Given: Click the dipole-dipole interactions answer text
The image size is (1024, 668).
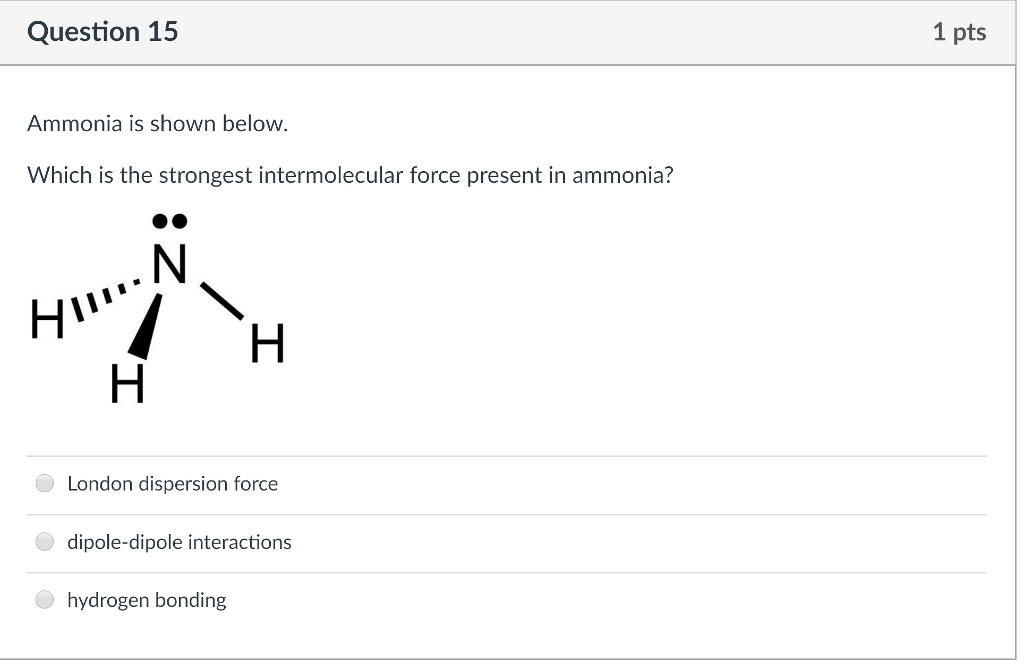Looking at the screenshot, I should (x=179, y=542).
